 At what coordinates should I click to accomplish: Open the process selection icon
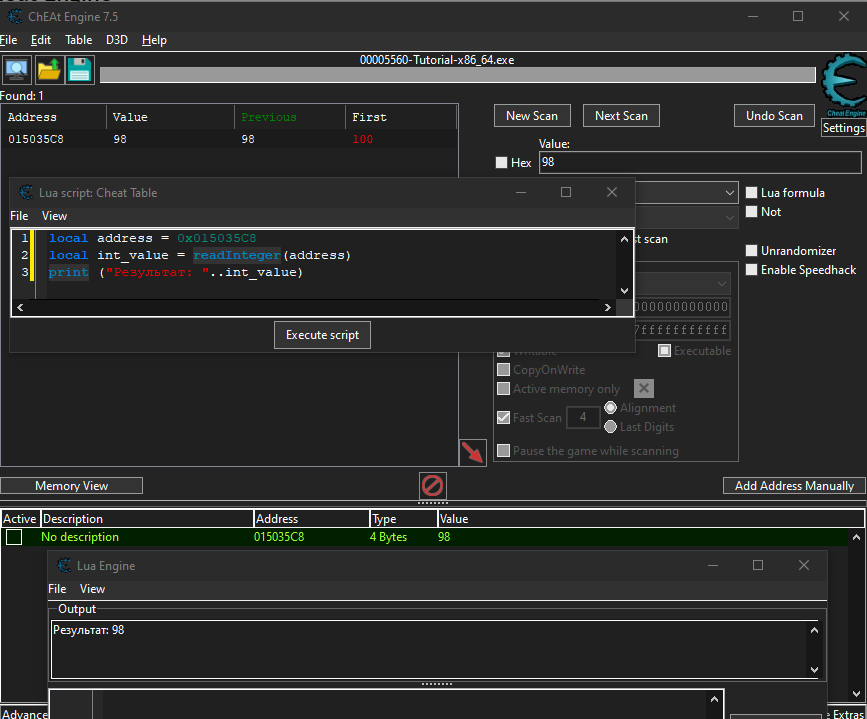(x=17, y=70)
